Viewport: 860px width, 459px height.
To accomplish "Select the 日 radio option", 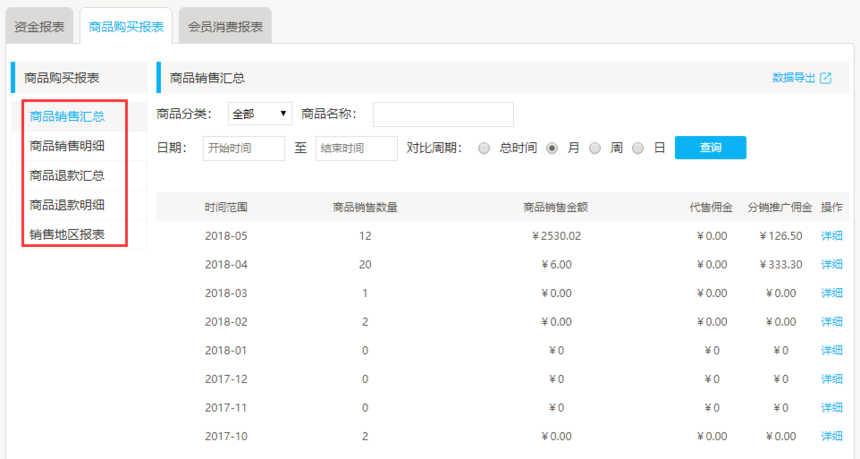I will [638, 148].
